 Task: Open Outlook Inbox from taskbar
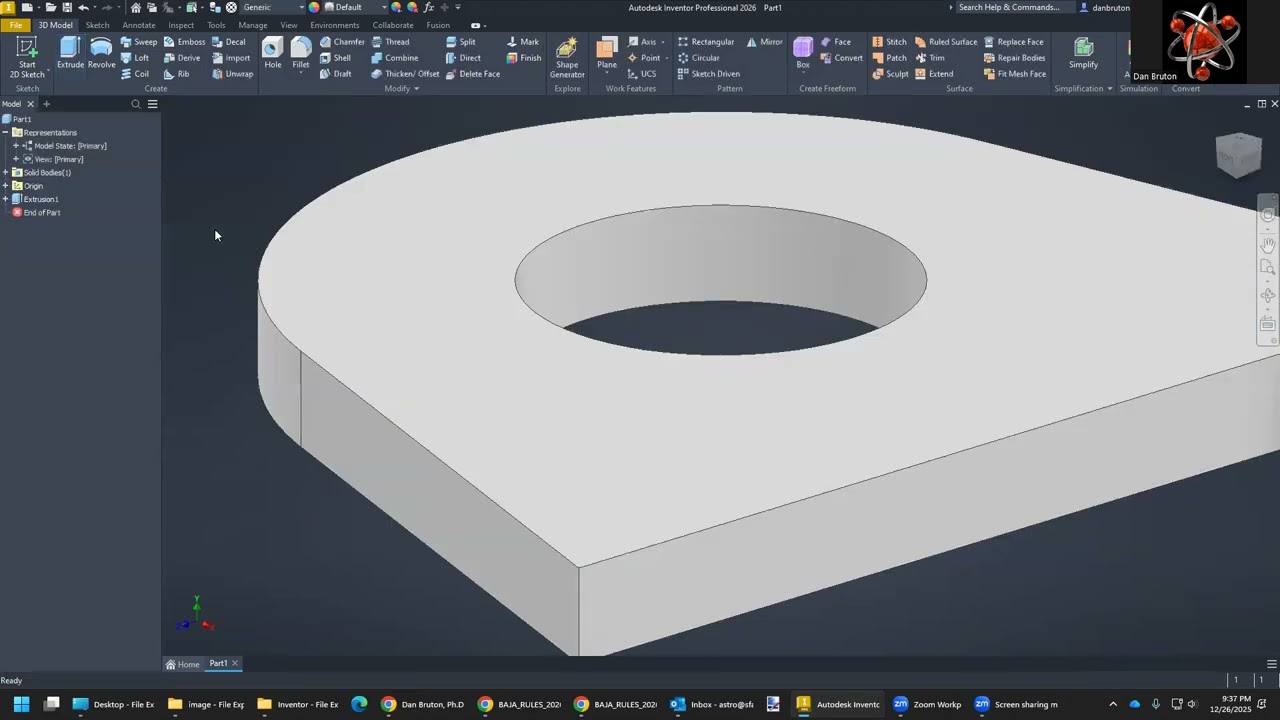tap(712, 704)
